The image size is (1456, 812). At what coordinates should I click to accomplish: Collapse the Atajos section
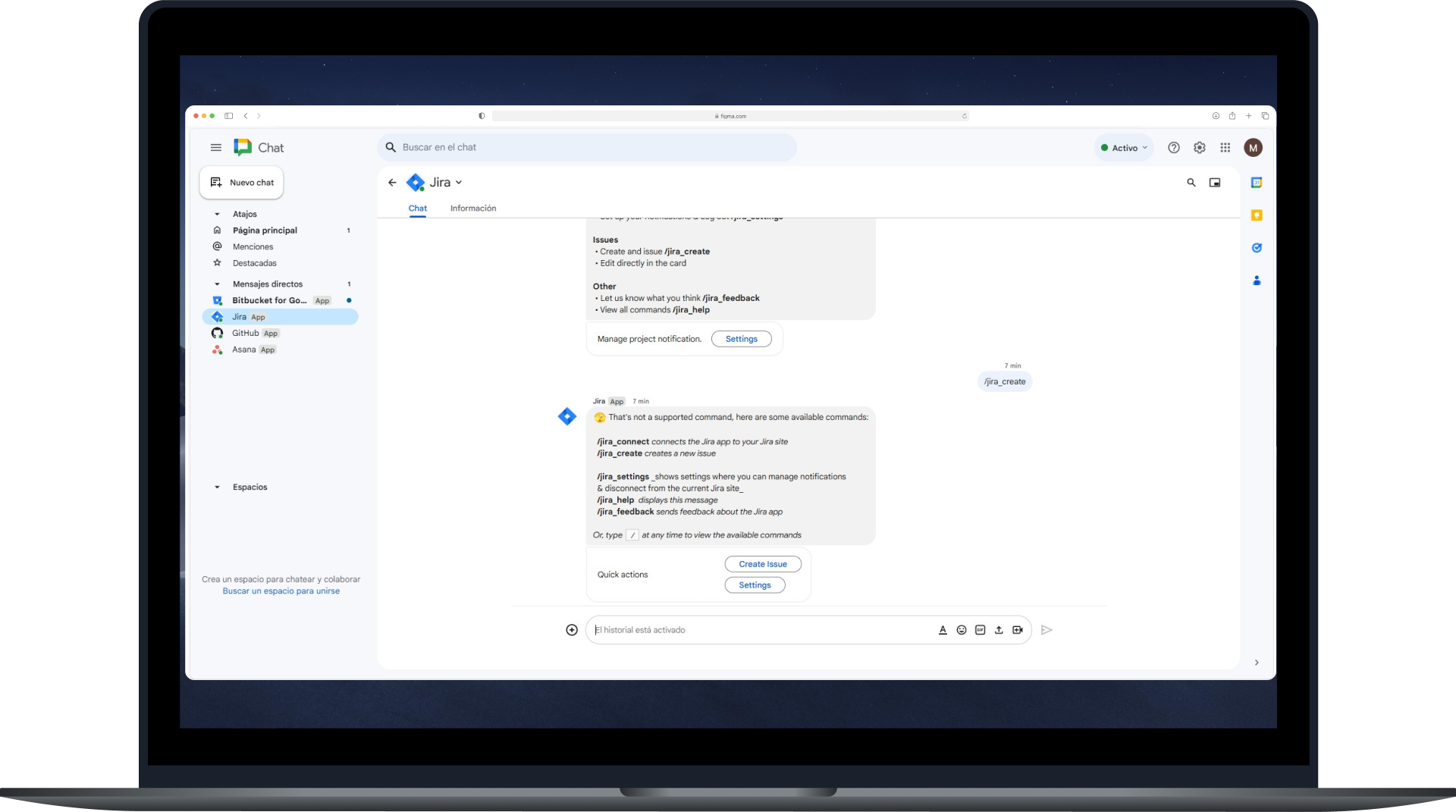pyautogui.click(x=217, y=215)
